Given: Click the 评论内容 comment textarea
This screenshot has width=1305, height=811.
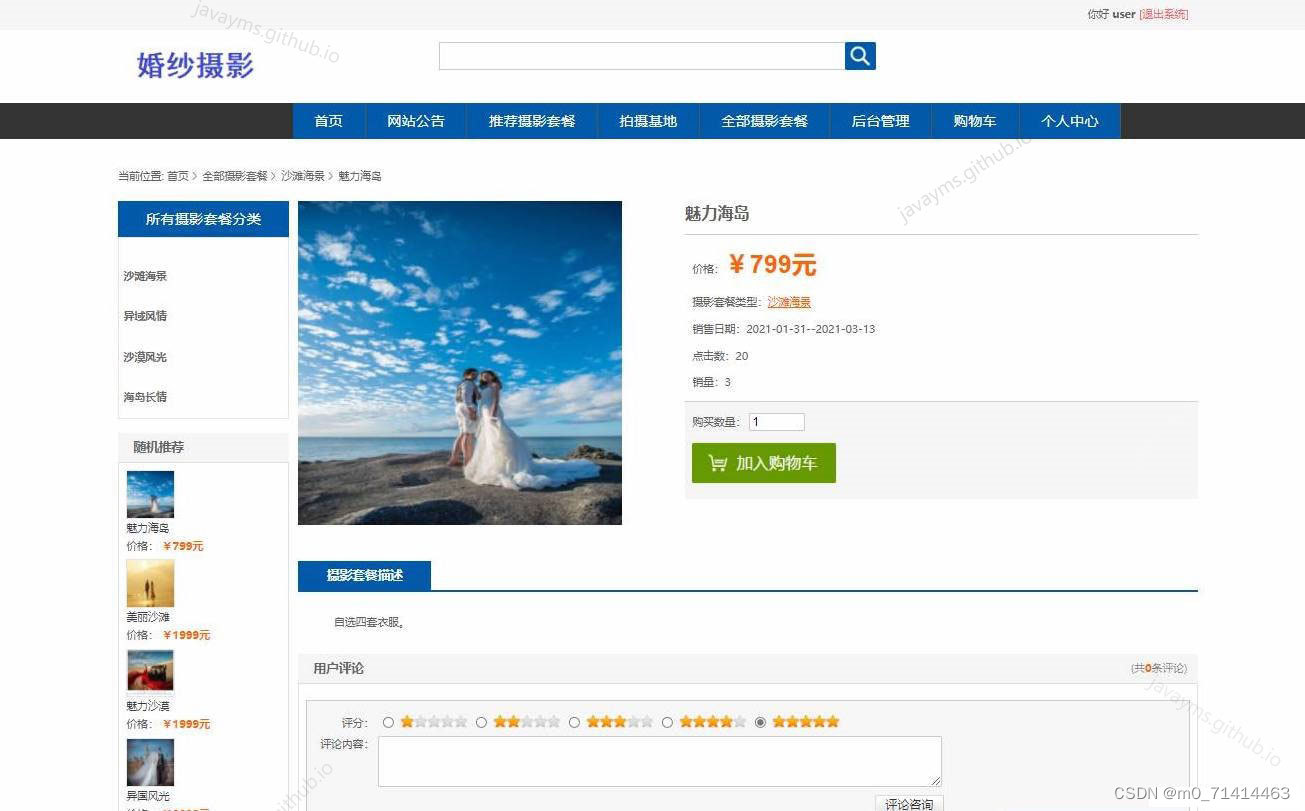Looking at the screenshot, I should 660,762.
